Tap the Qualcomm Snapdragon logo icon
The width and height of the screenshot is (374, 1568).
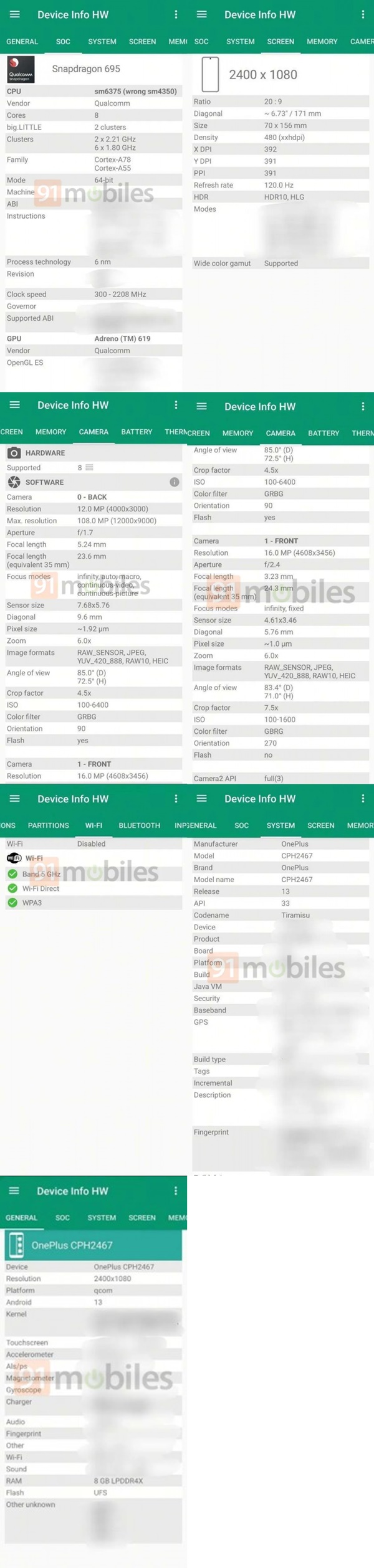(x=21, y=69)
